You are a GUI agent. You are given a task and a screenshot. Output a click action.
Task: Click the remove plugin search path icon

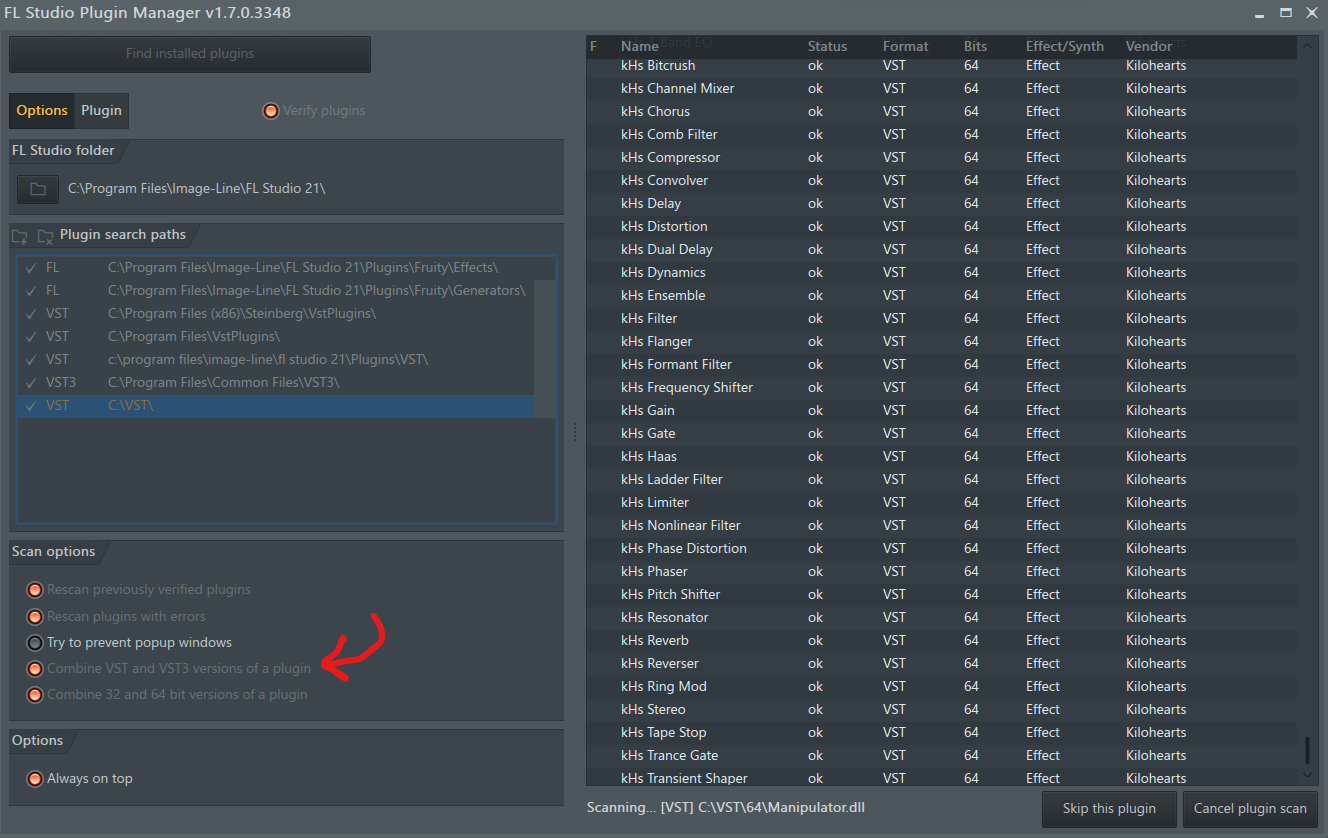(44, 234)
